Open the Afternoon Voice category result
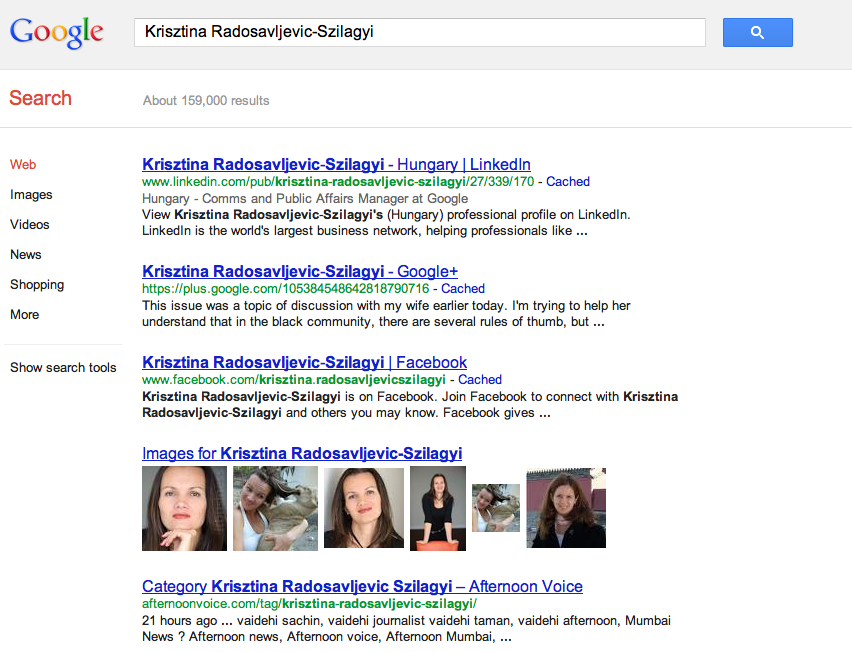Viewport: 852px width, 652px height. pyautogui.click(x=362, y=586)
